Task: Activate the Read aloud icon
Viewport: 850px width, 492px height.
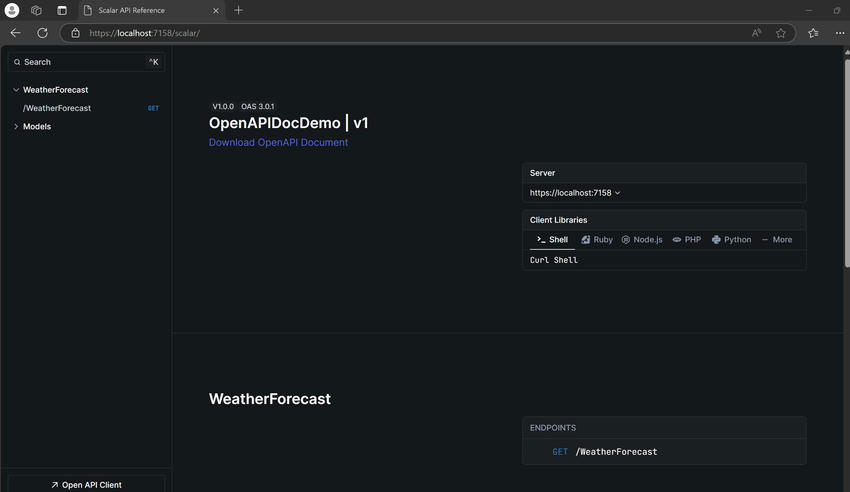Action: click(756, 33)
